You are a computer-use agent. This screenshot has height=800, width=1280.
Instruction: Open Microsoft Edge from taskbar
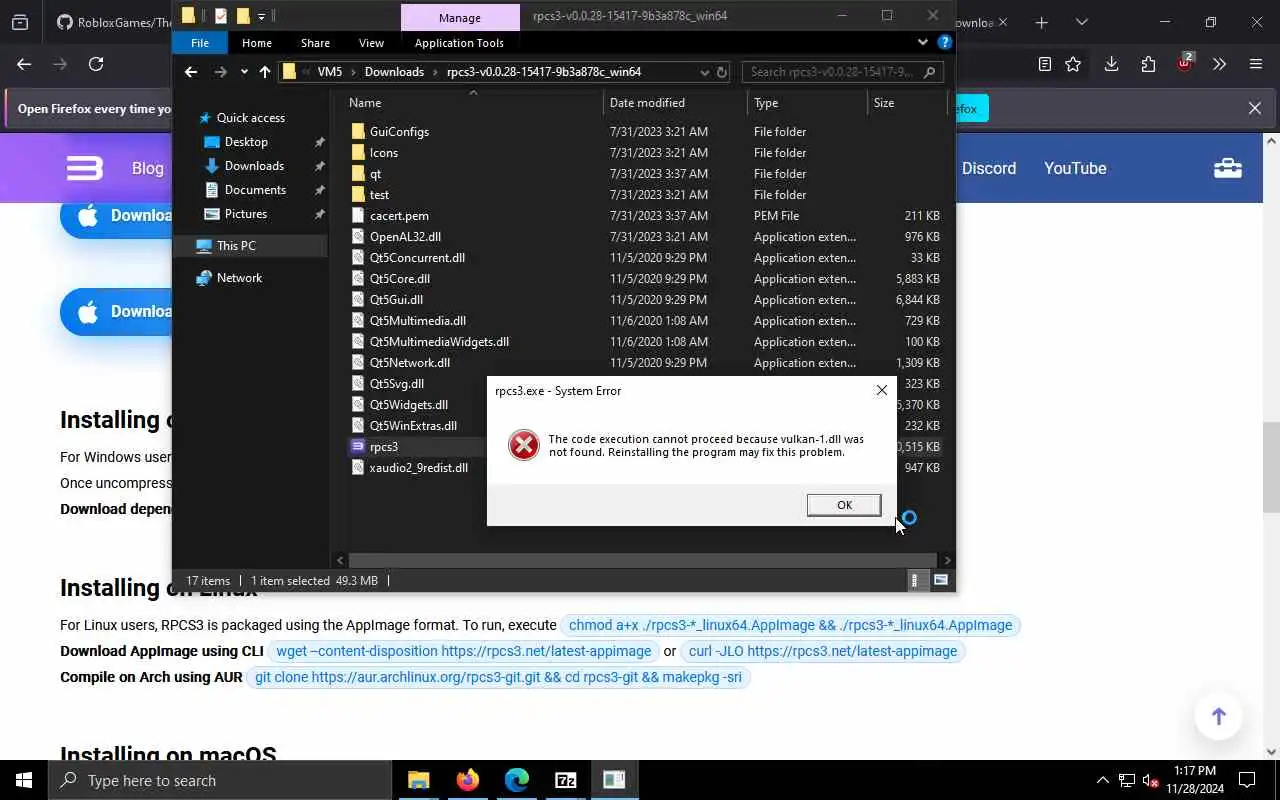(x=517, y=780)
